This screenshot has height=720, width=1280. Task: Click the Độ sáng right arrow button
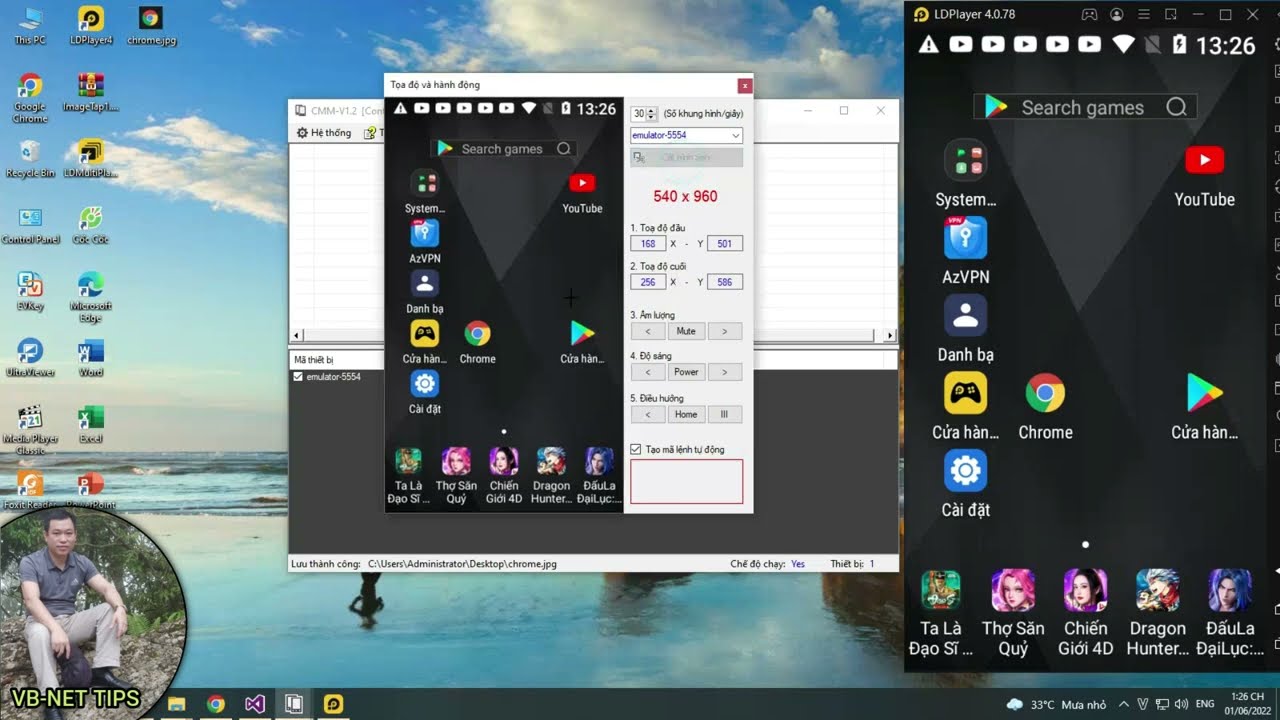click(725, 372)
